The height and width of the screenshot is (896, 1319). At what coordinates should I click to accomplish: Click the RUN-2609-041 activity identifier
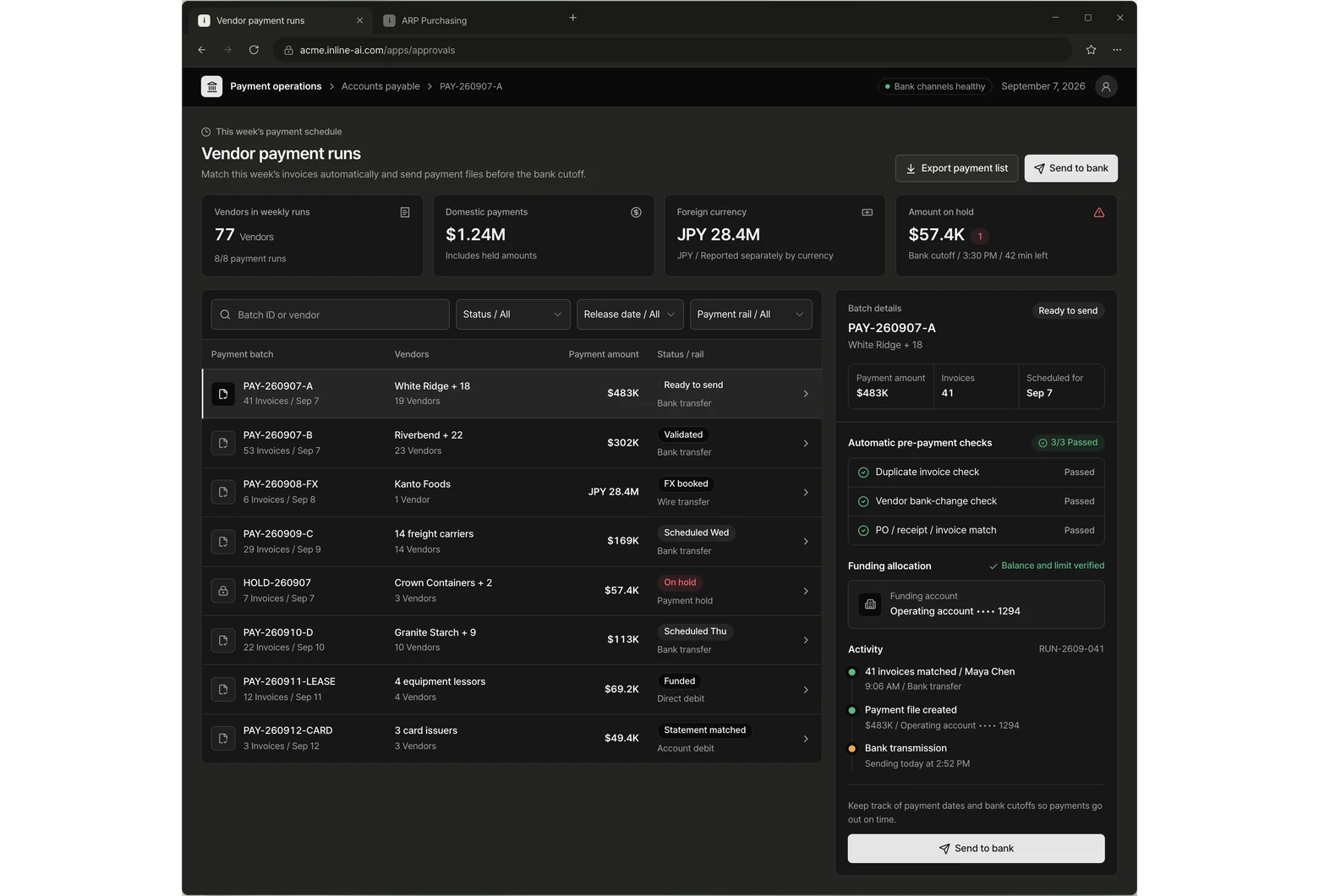pos(1071,649)
